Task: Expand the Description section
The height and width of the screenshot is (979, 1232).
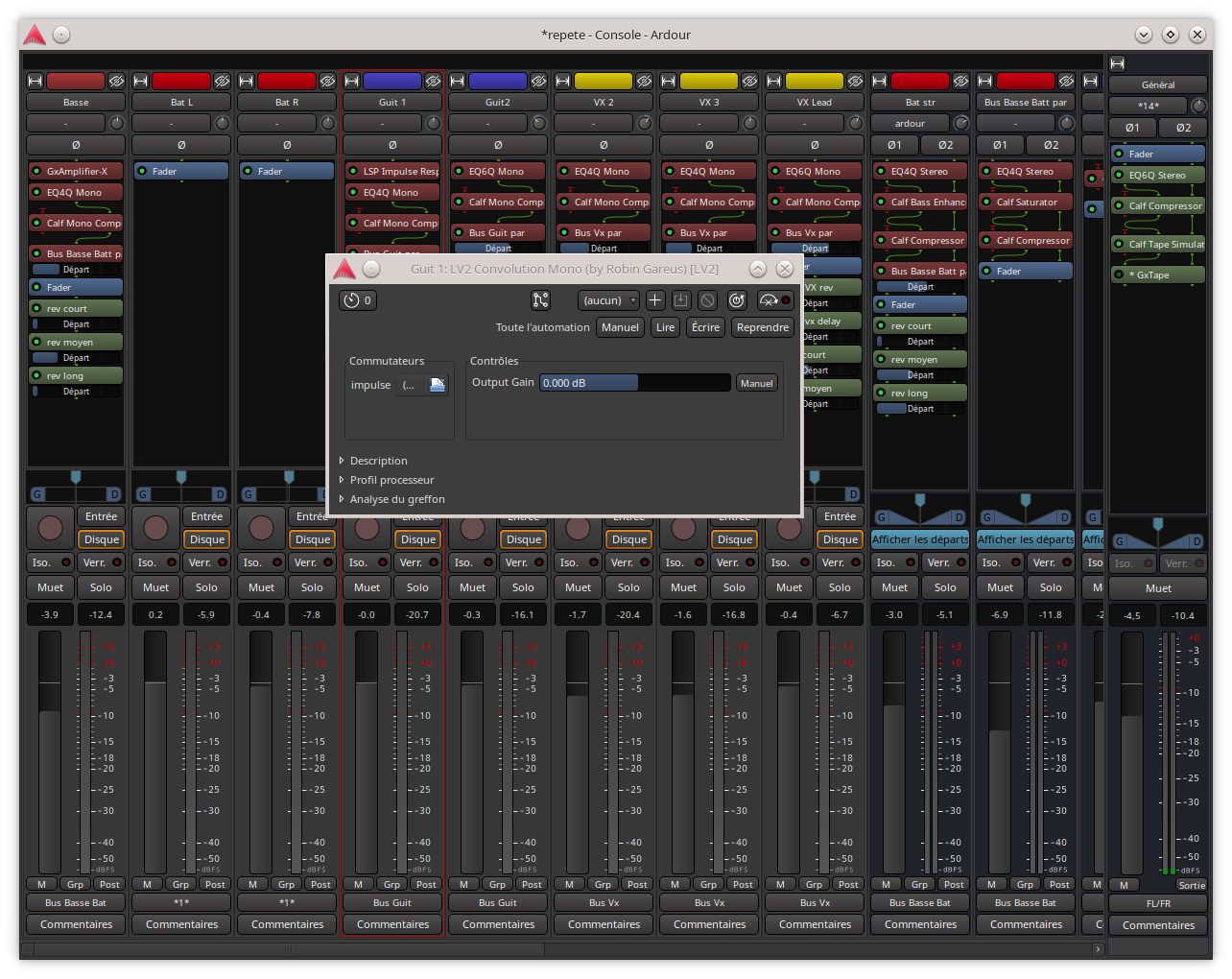Action: [x=378, y=461]
